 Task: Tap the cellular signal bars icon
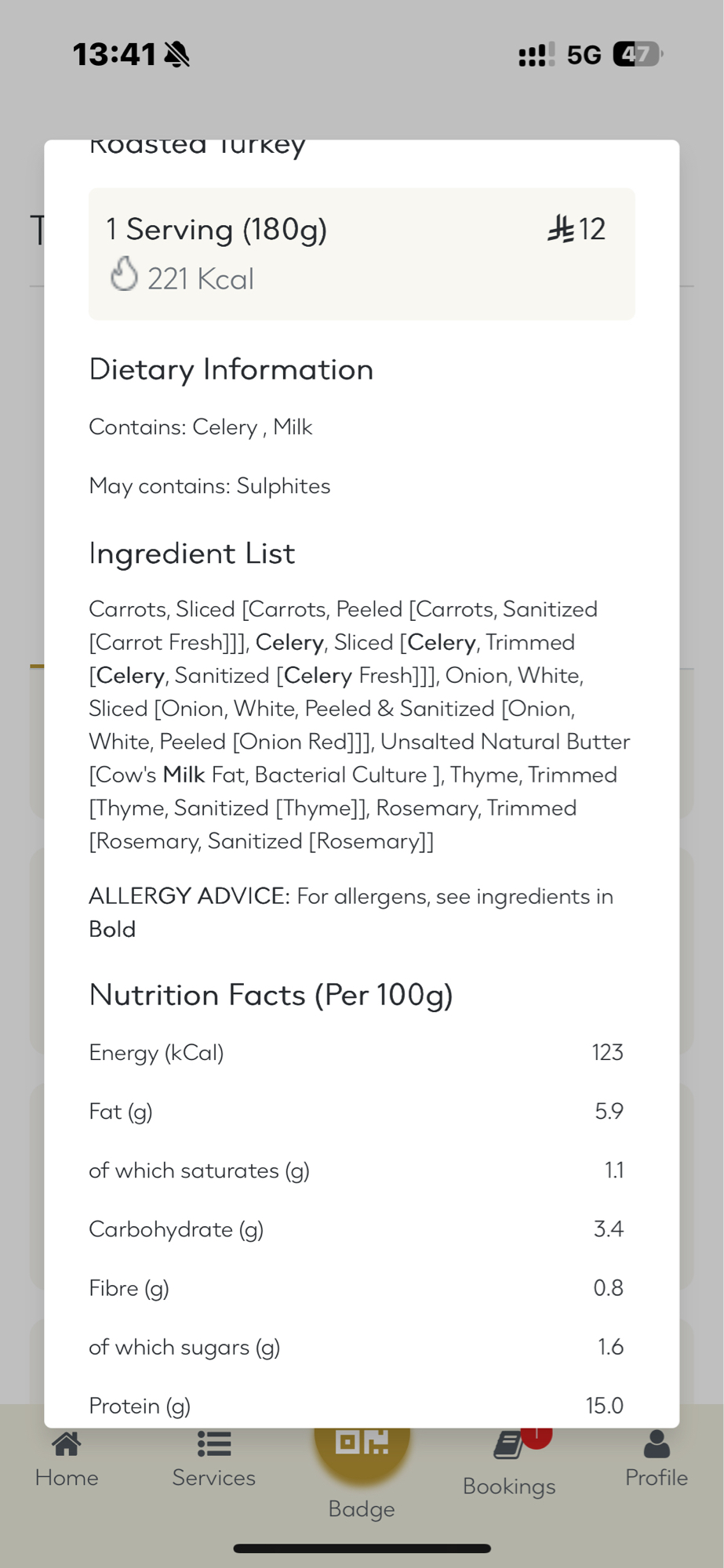click(x=537, y=54)
